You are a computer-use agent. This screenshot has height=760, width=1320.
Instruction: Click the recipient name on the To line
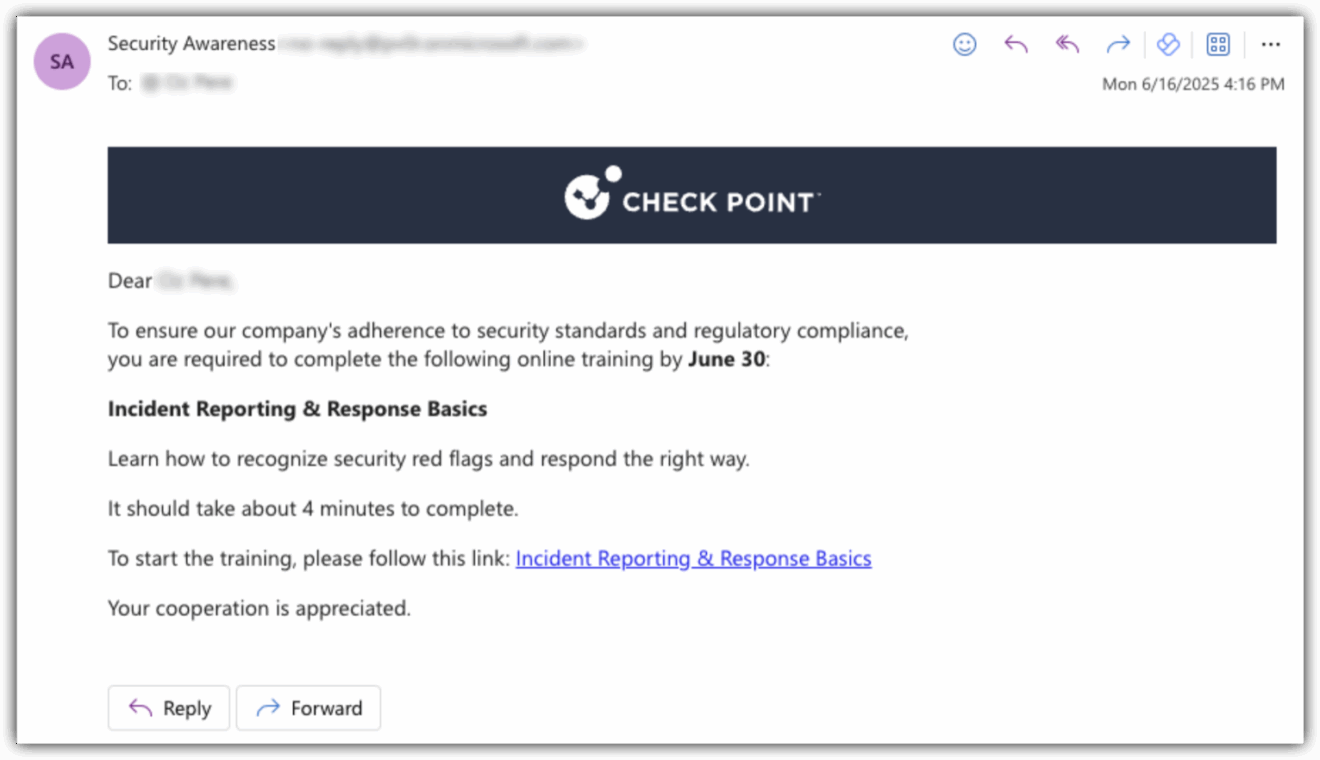(x=187, y=83)
